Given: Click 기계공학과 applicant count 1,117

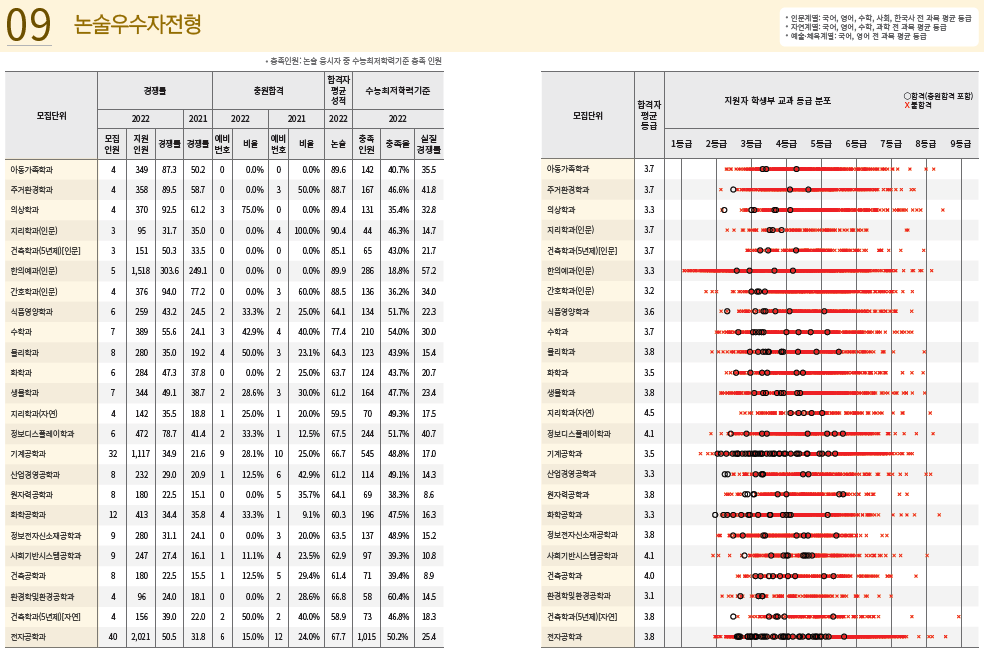Looking at the screenshot, I should [141, 453].
